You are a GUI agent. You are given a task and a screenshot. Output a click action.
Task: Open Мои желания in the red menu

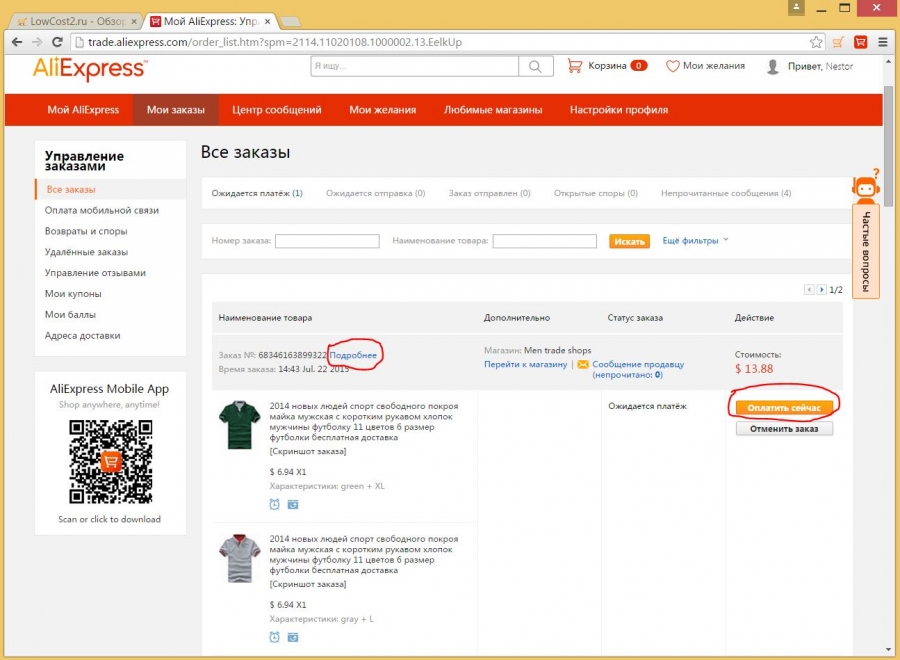pyautogui.click(x=383, y=110)
